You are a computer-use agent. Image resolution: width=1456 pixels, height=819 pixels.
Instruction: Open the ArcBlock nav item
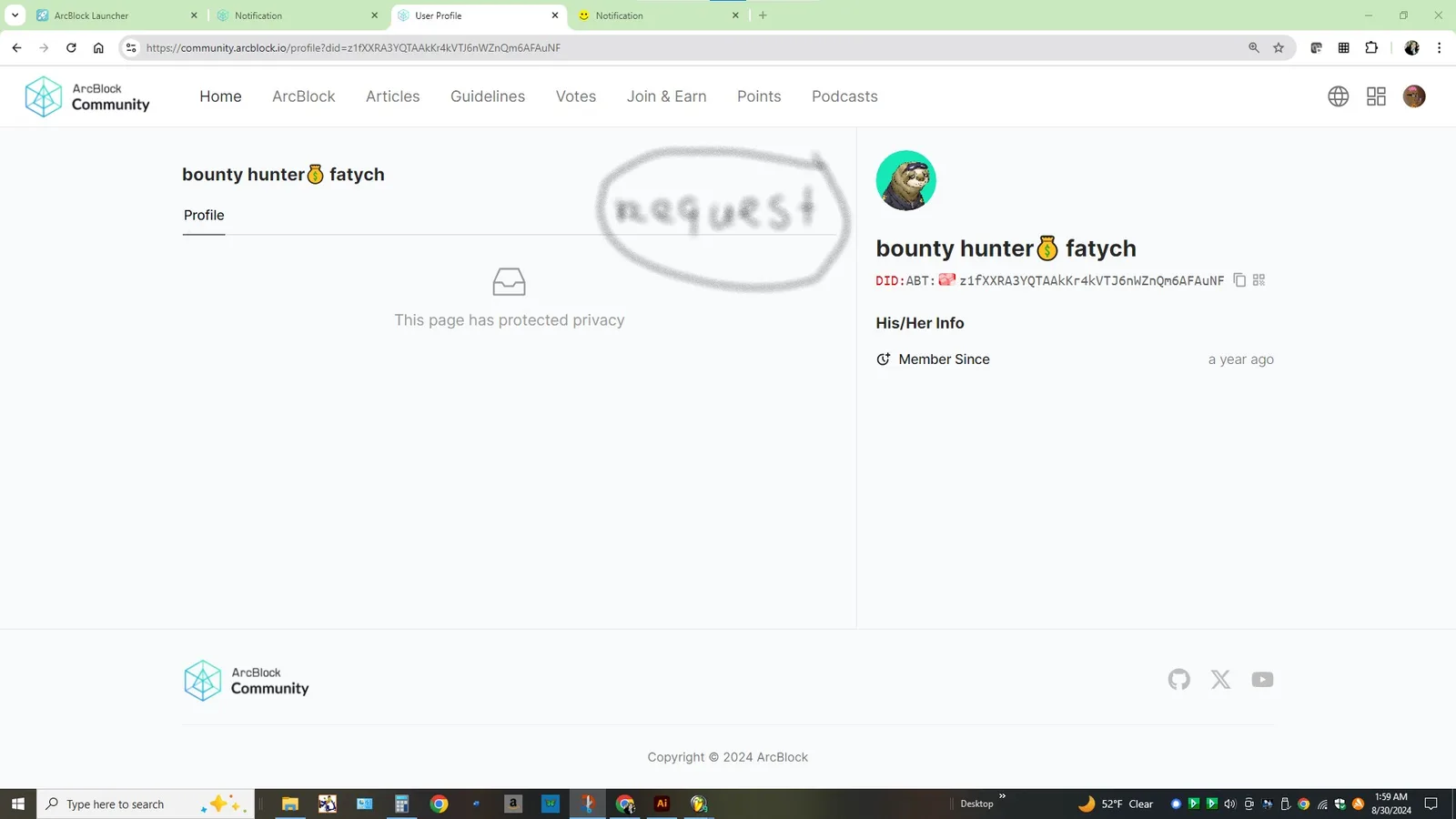tap(304, 96)
